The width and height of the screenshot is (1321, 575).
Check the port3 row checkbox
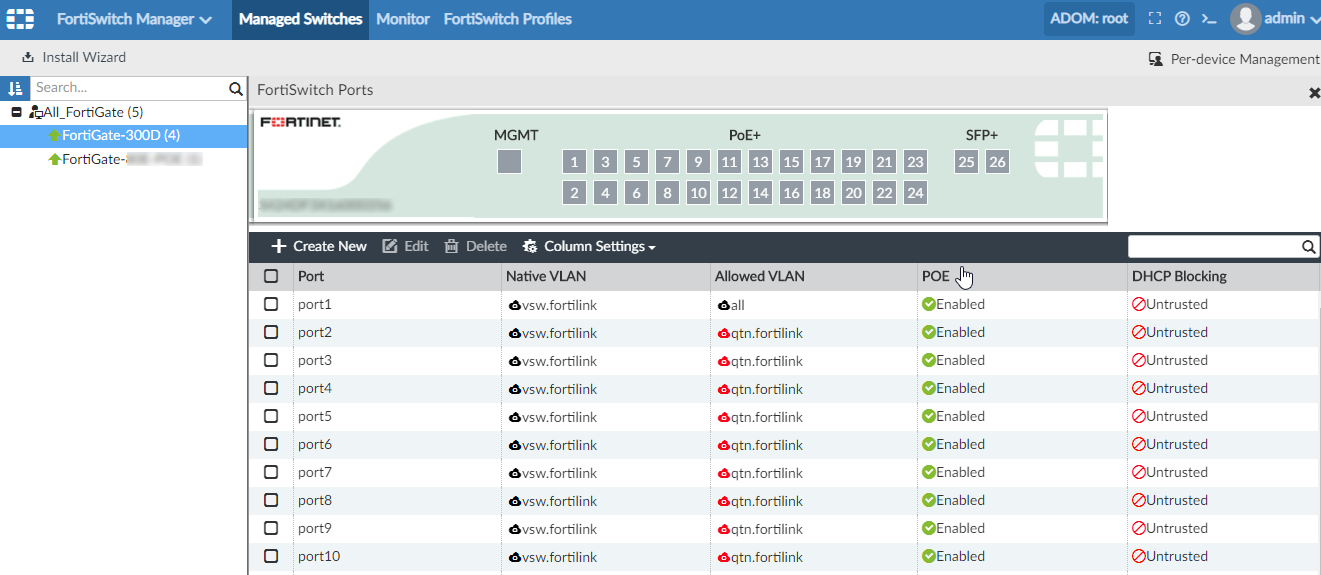pos(271,360)
